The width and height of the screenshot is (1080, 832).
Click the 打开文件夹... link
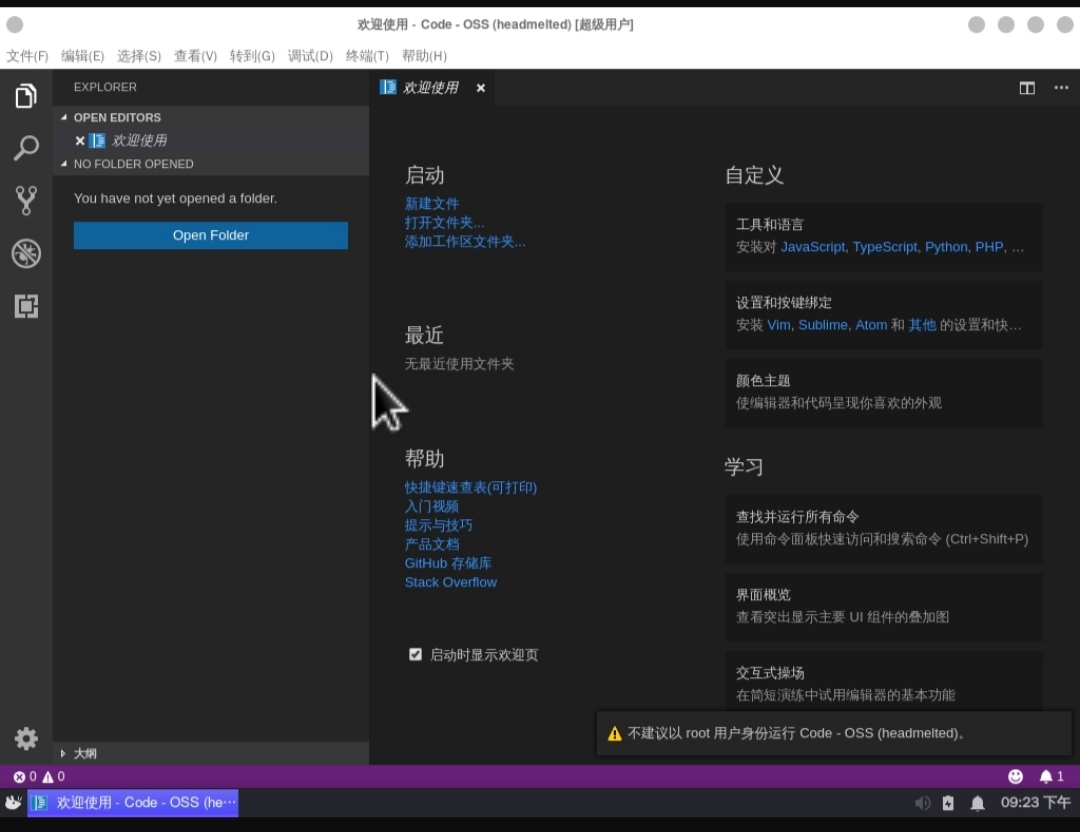444,223
